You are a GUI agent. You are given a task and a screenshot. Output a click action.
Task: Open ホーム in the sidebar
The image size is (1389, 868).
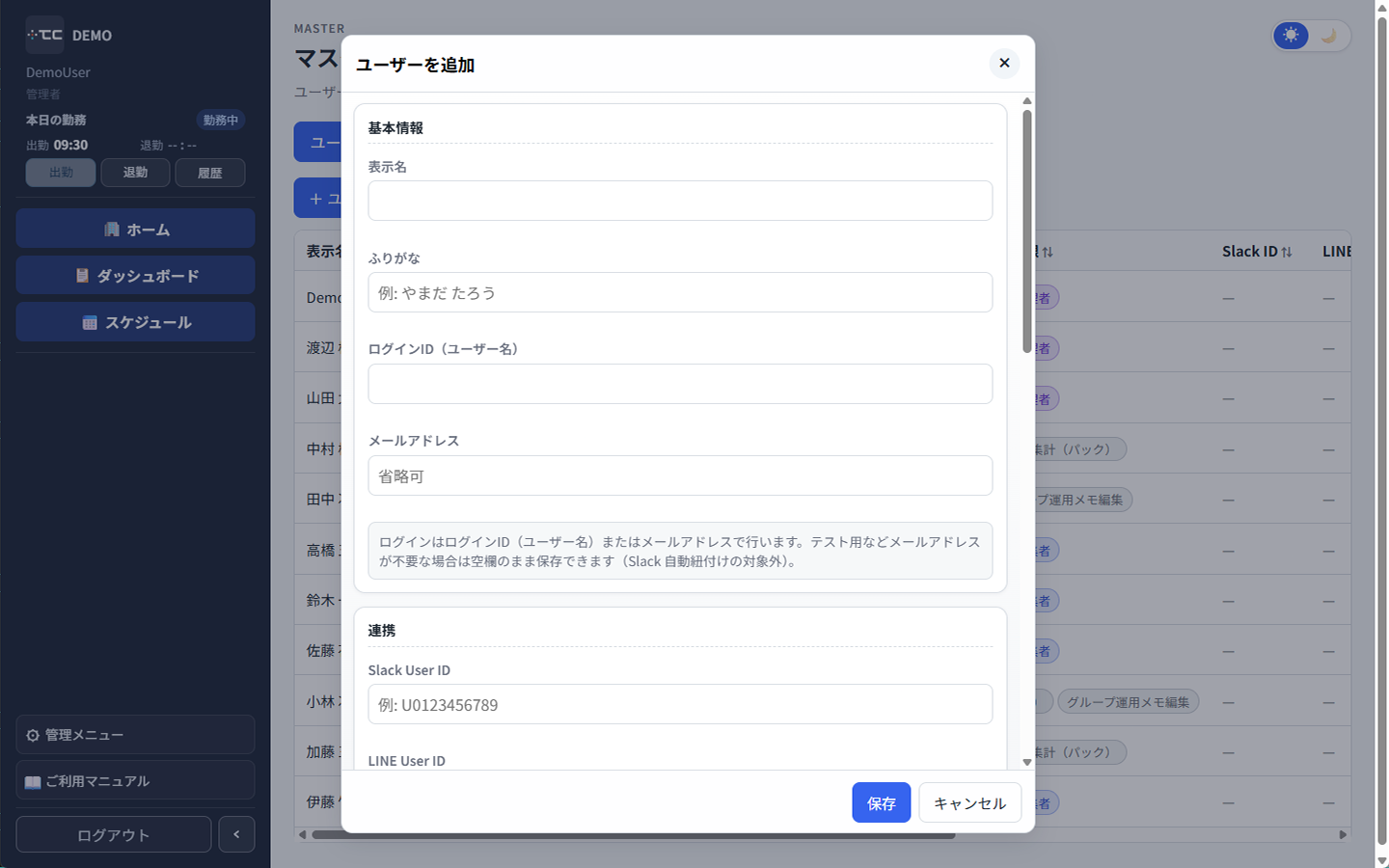click(x=135, y=229)
